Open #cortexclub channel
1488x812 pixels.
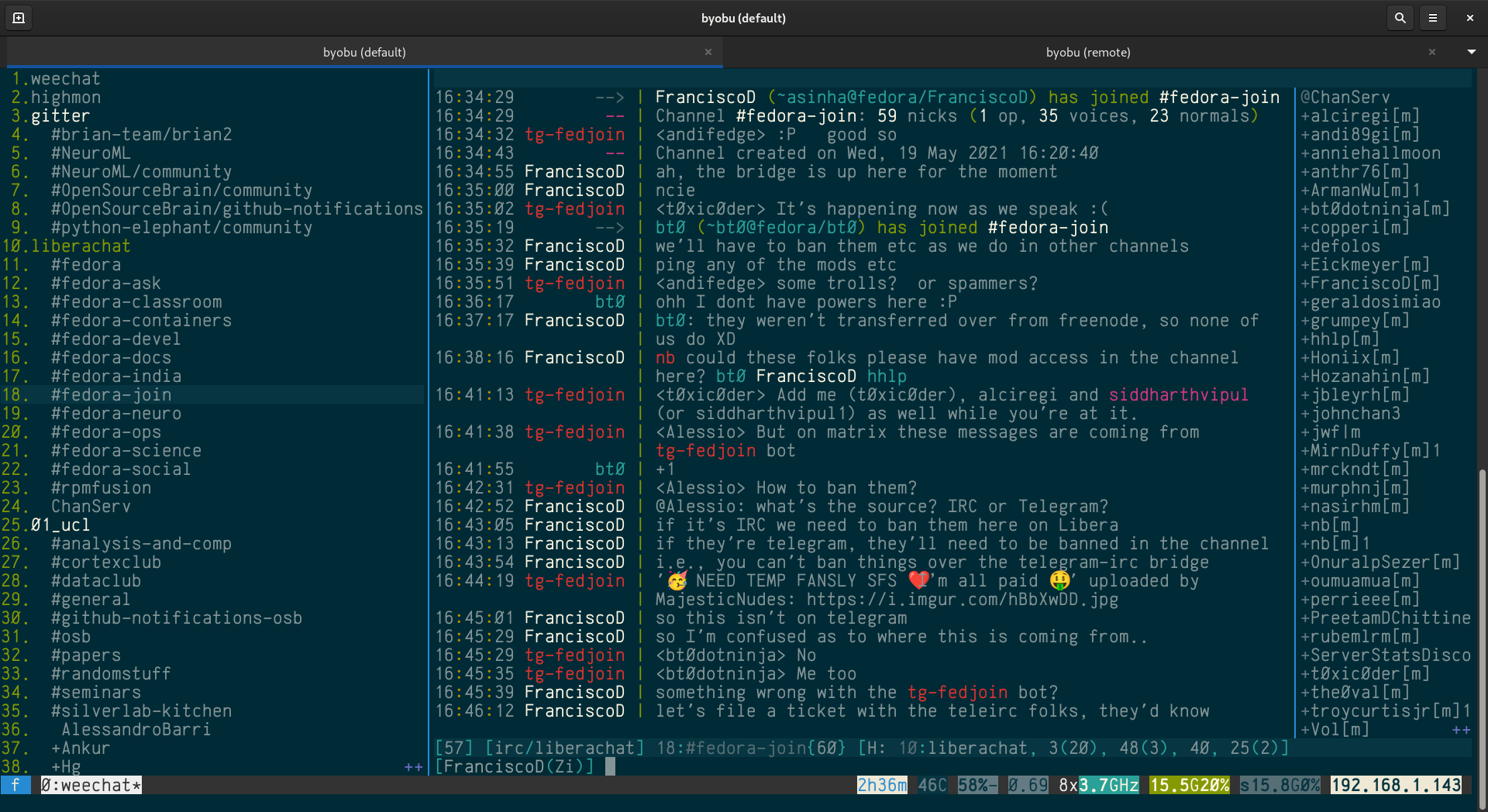[x=106, y=563]
